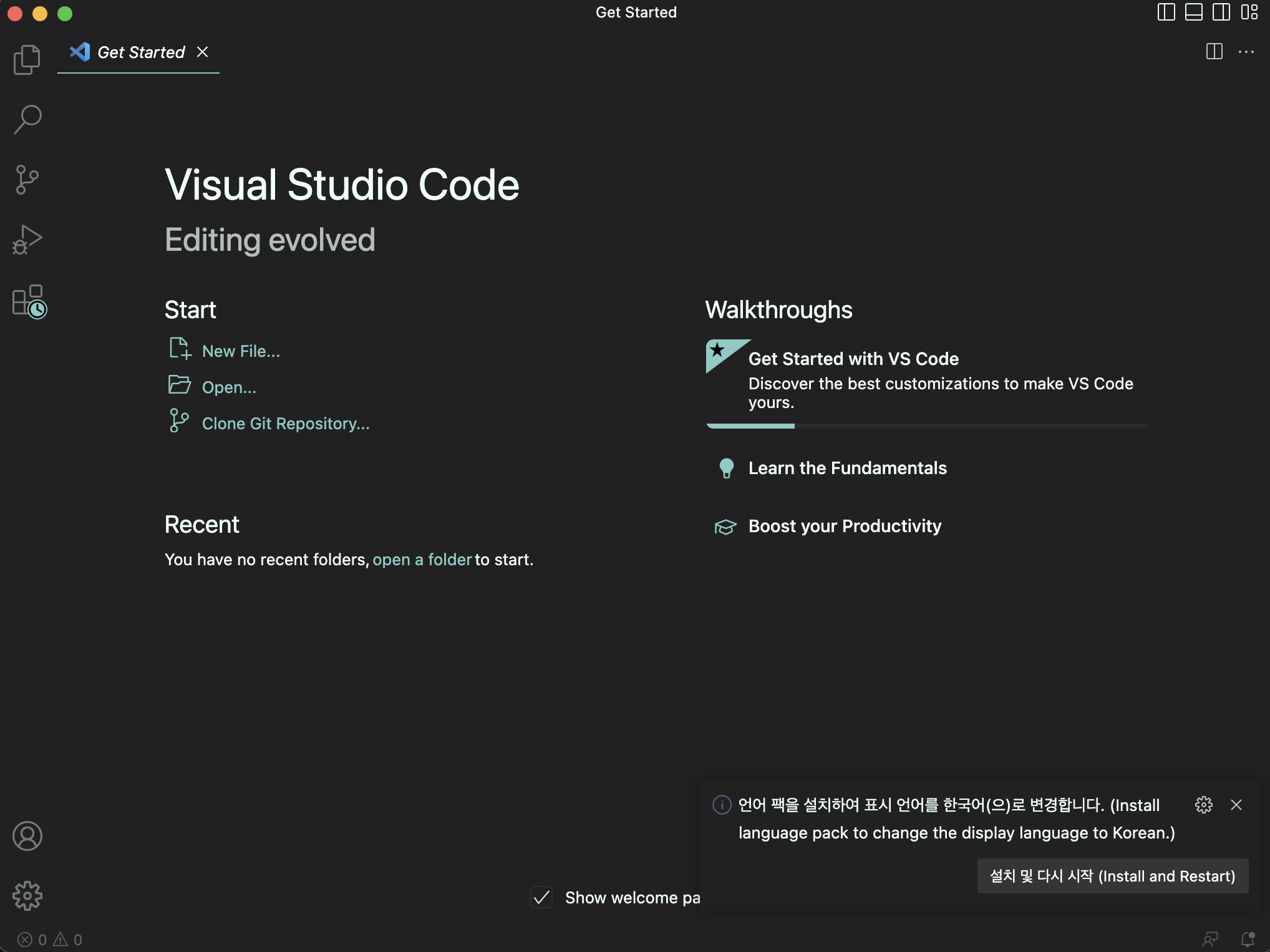Click errors and warnings status item
This screenshot has width=1270, height=952.
(x=50, y=940)
